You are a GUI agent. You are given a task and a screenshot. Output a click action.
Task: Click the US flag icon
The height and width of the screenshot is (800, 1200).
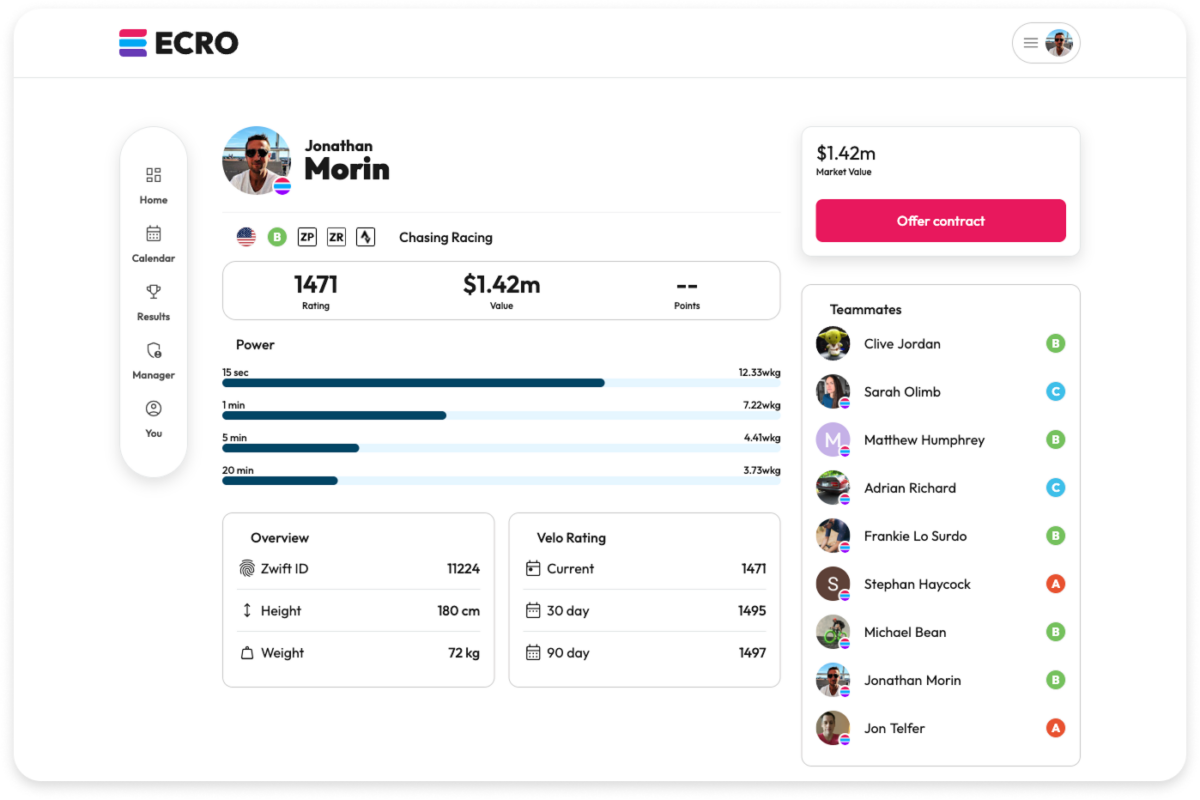(x=246, y=237)
